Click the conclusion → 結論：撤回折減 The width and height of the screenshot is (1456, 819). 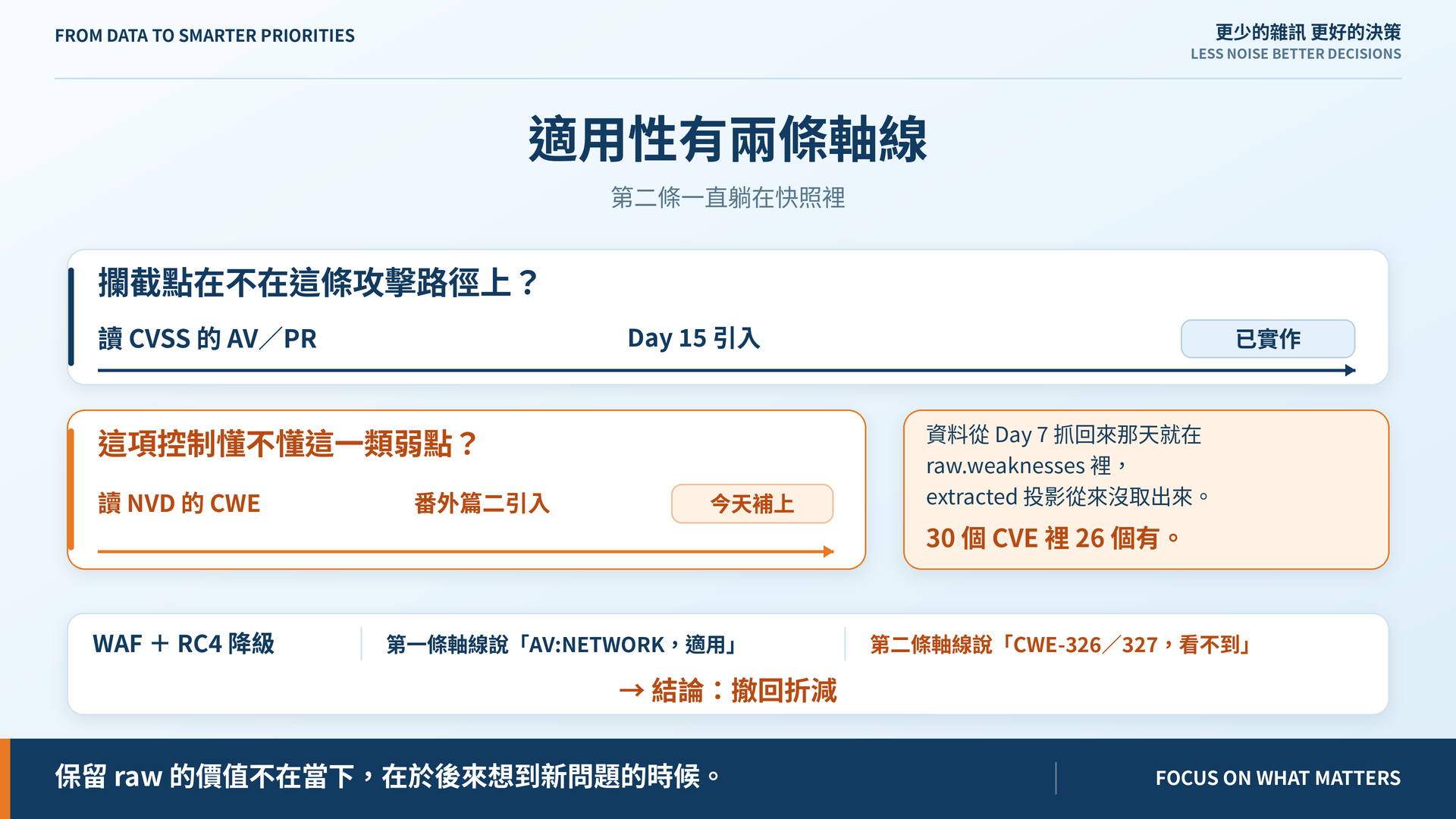tap(728, 691)
